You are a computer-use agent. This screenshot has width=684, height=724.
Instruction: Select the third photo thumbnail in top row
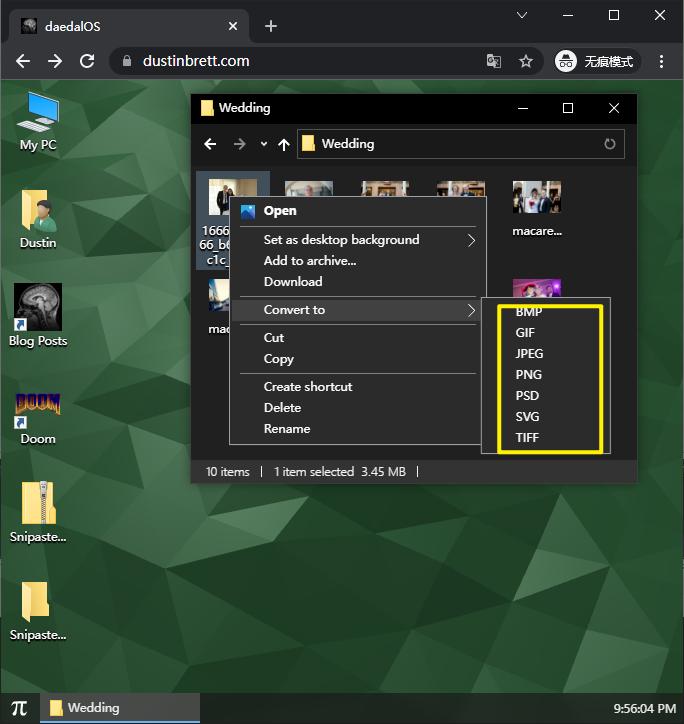click(385, 188)
